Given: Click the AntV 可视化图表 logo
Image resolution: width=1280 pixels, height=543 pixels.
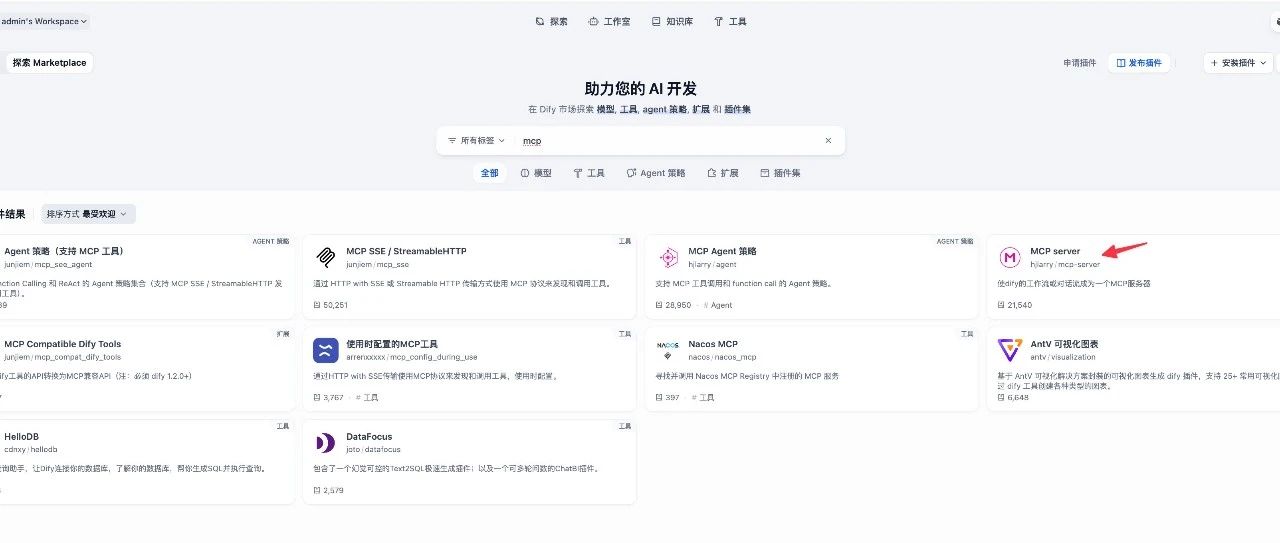Looking at the screenshot, I should click(1010, 350).
